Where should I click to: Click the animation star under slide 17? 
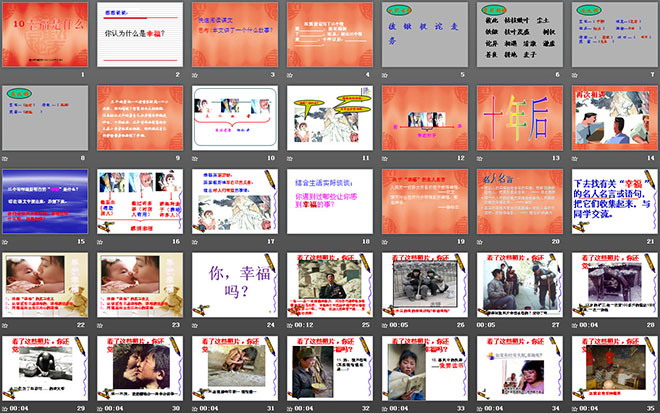pyautogui.click(x=195, y=242)
